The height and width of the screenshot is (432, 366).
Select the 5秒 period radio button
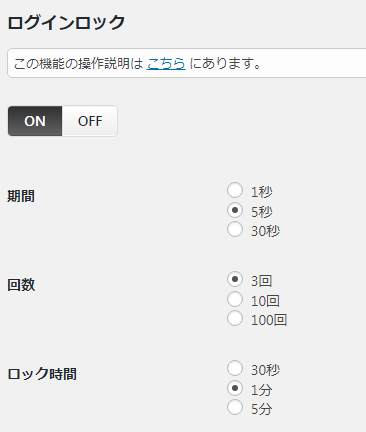(x=235, y=210)
